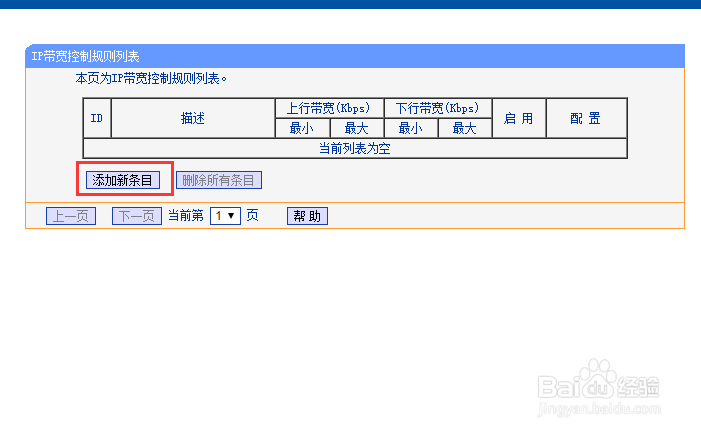Image resolution: width=701 pixels, height=434 pixels.
Task: Click 最小 under 下行带宽 header
Action: point(411,128)
